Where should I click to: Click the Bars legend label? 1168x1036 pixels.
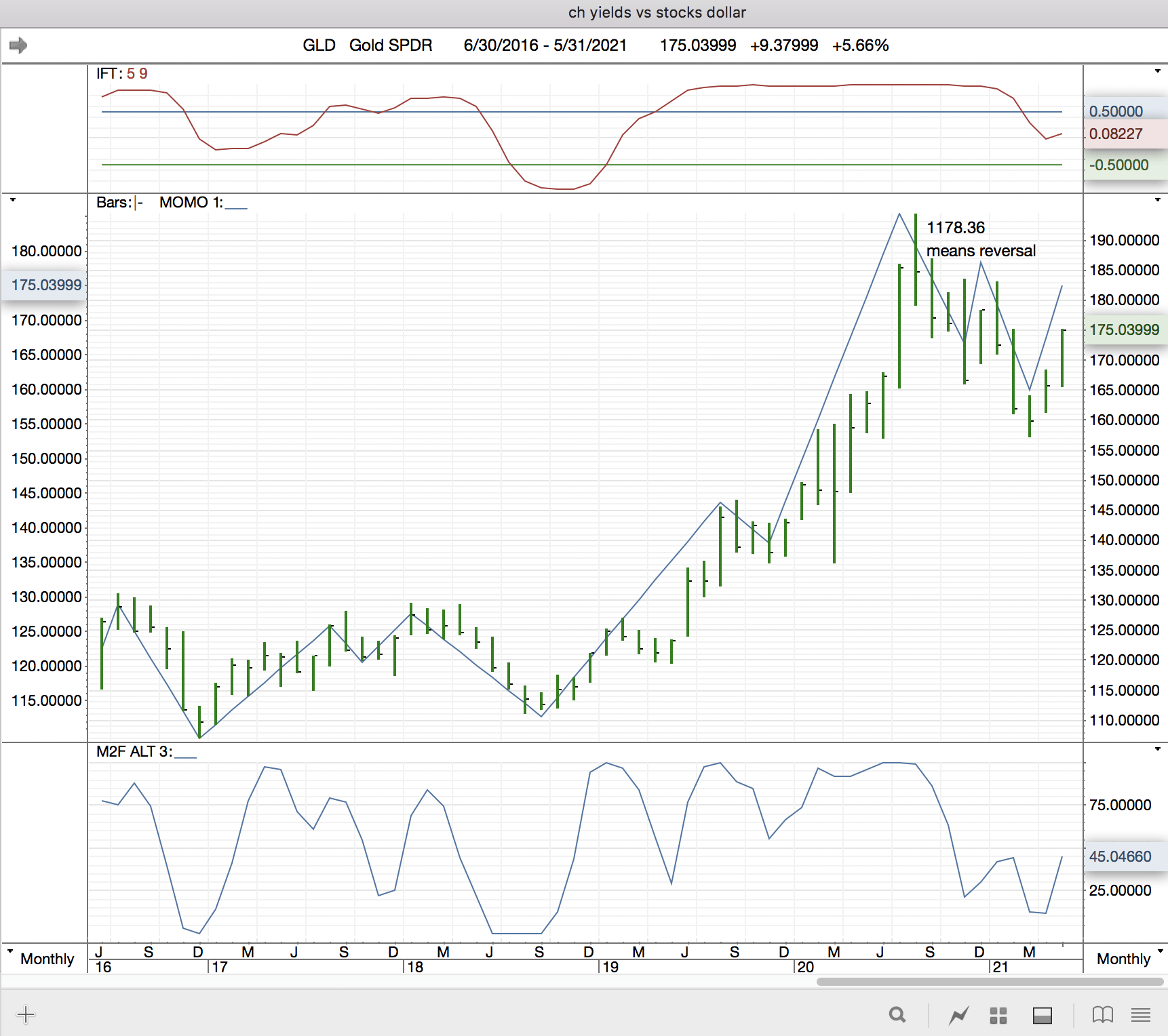click(x=119, y=202)
